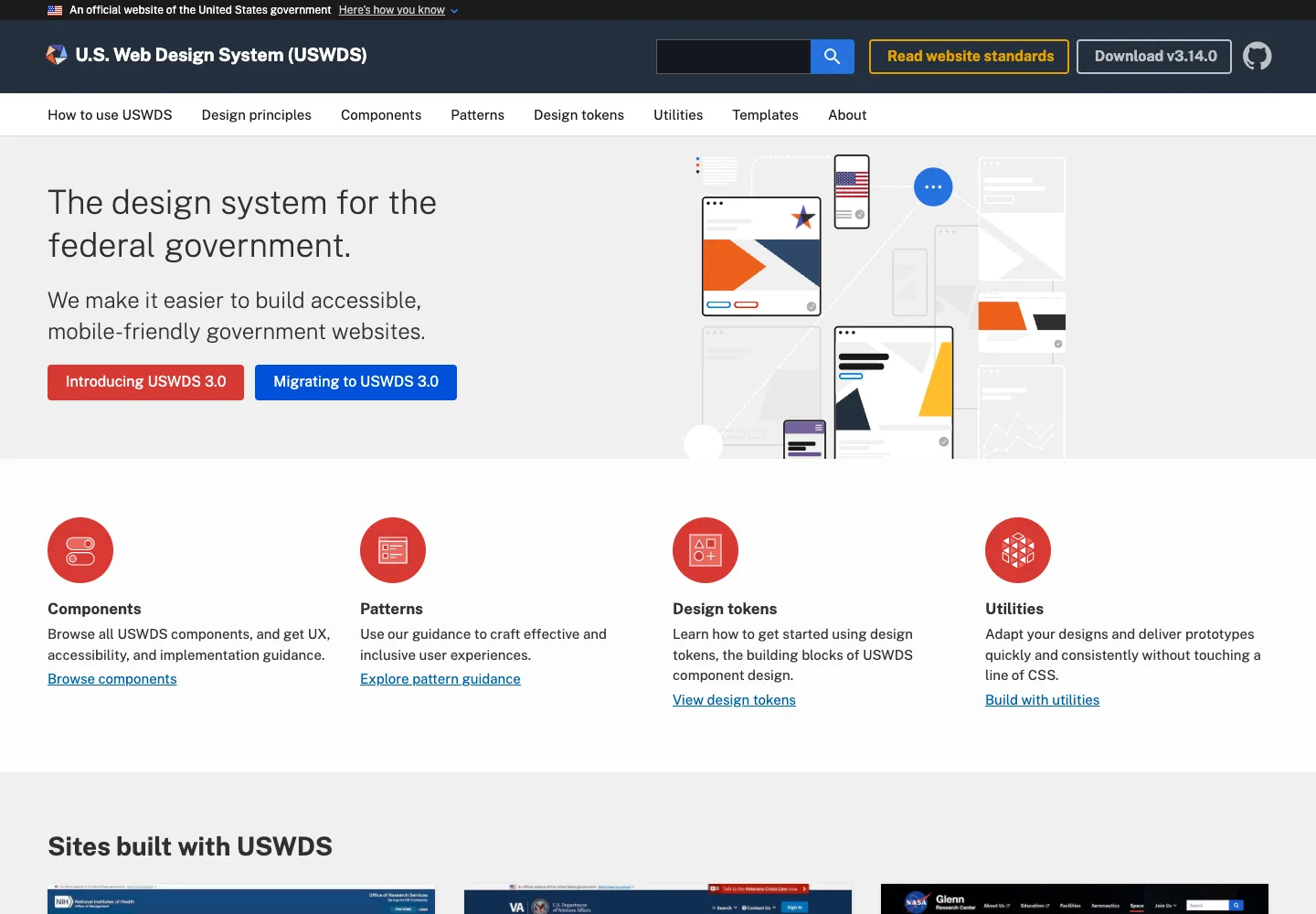The image size is (1316, 914).
Task: Open About nav item
Action: point(847,115)
